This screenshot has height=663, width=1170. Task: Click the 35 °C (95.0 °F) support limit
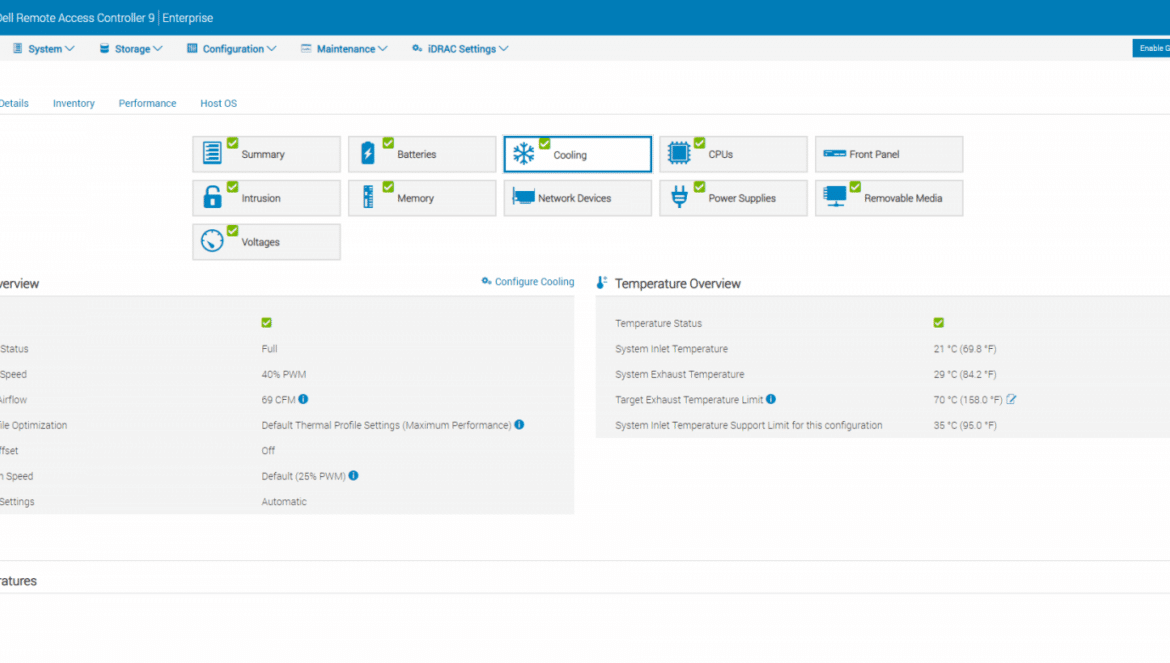click(965, 425)
